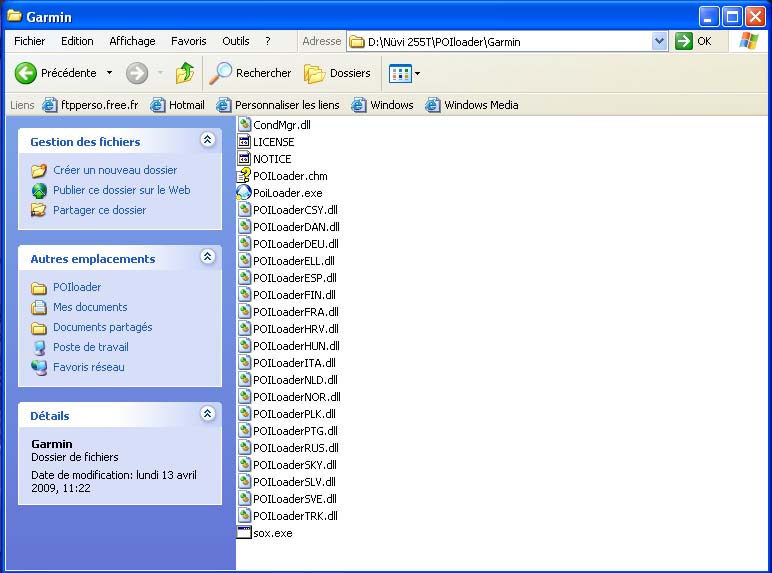Screen dimensions: 772x573
Task: Go up one folder level icon
Action: pyautogui.click(x=185, y=73)
